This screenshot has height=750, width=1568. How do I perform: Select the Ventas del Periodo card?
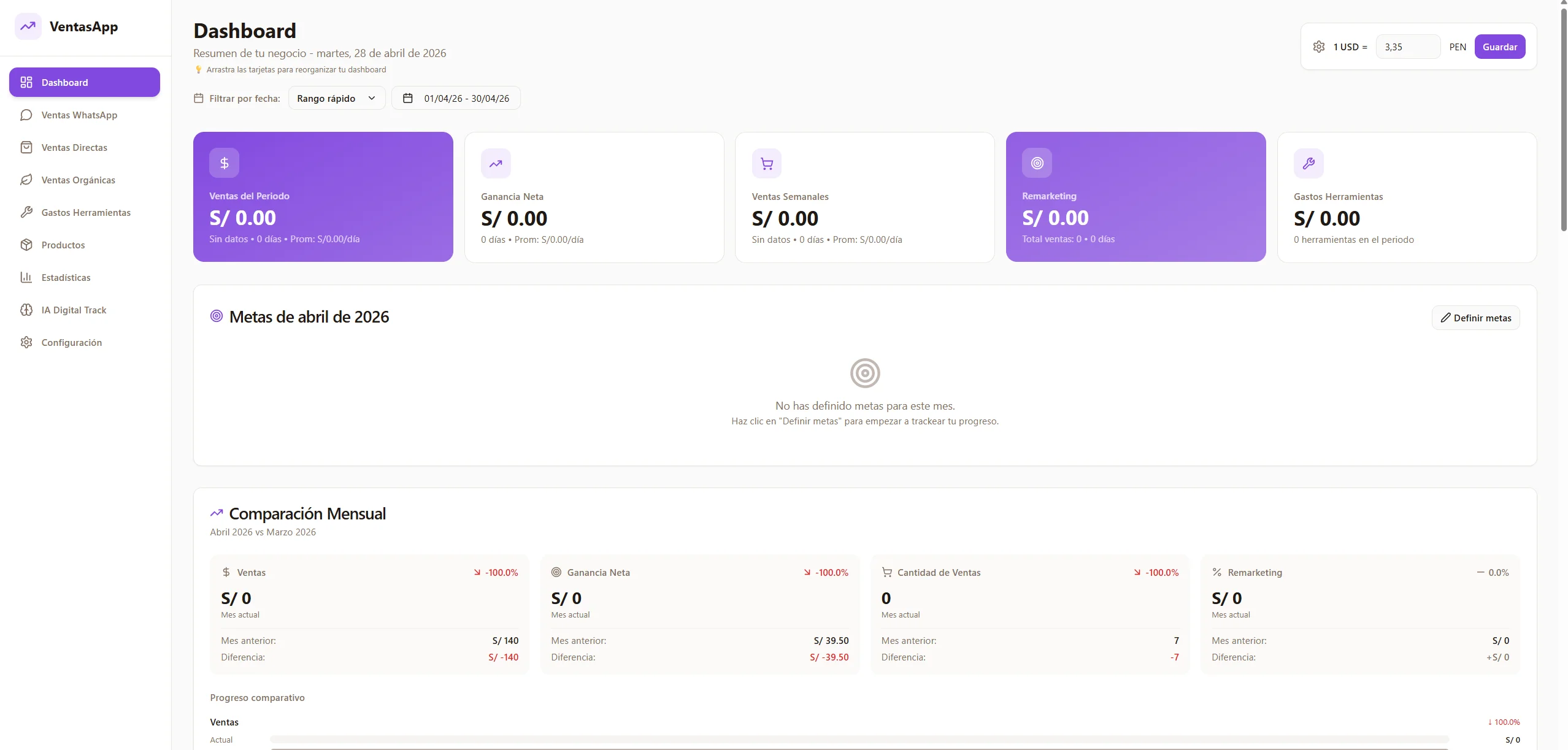[323, 197]
